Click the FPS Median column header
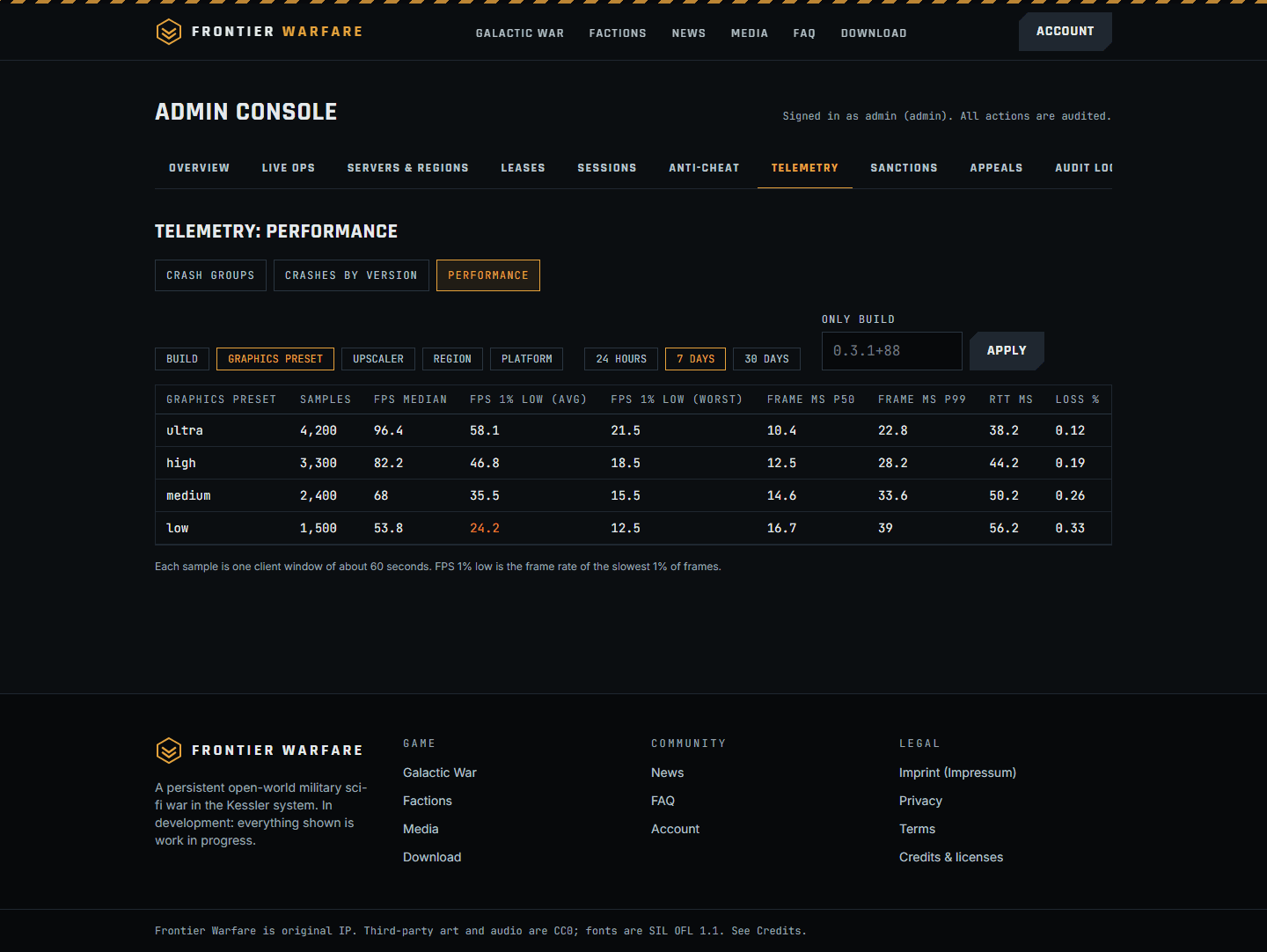This screenshot has height=952, width=1267. (411, 399)
